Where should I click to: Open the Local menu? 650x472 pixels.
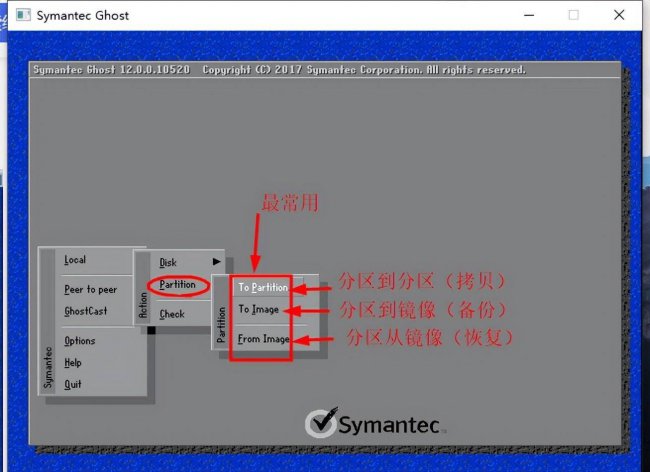pos(75,260)
